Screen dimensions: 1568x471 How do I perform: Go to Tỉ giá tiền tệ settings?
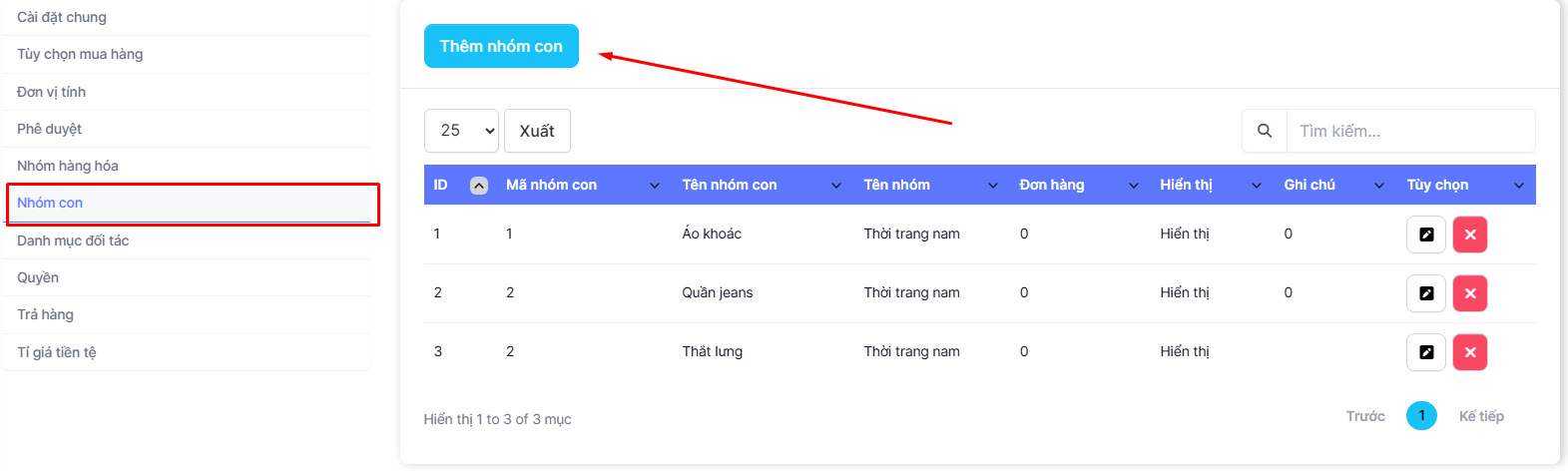tap(57, 352)
